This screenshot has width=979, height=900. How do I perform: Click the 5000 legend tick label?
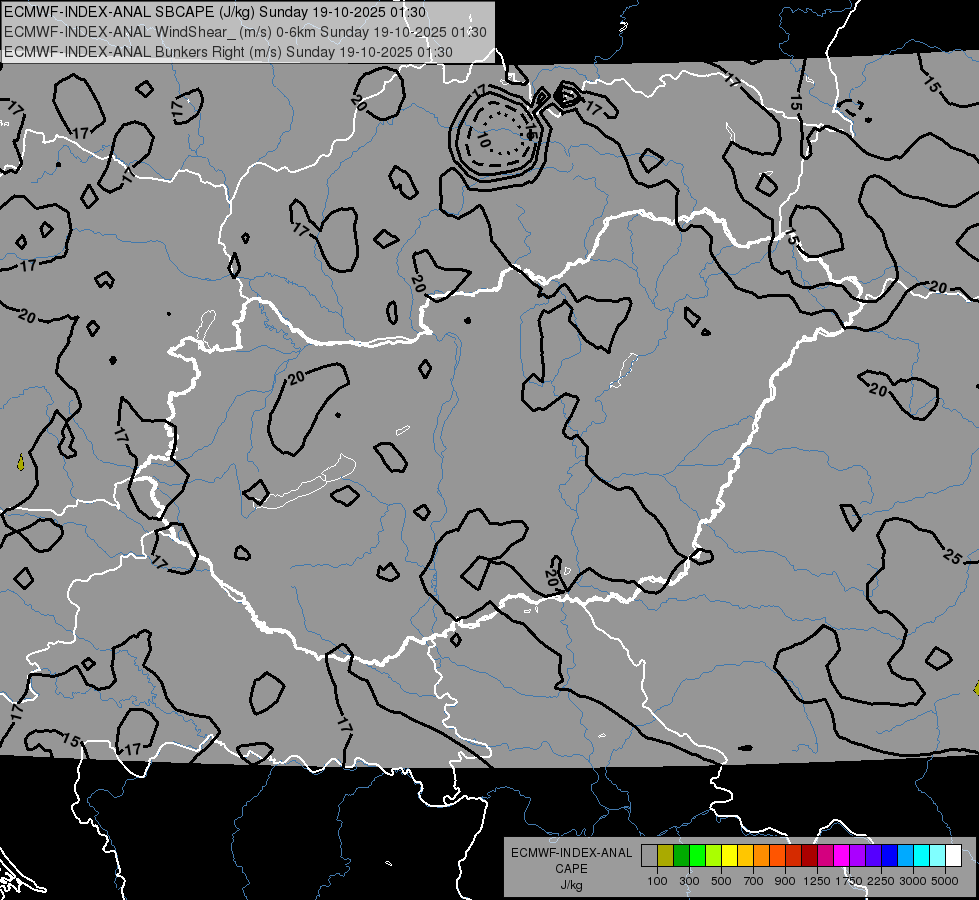point(945,881)
